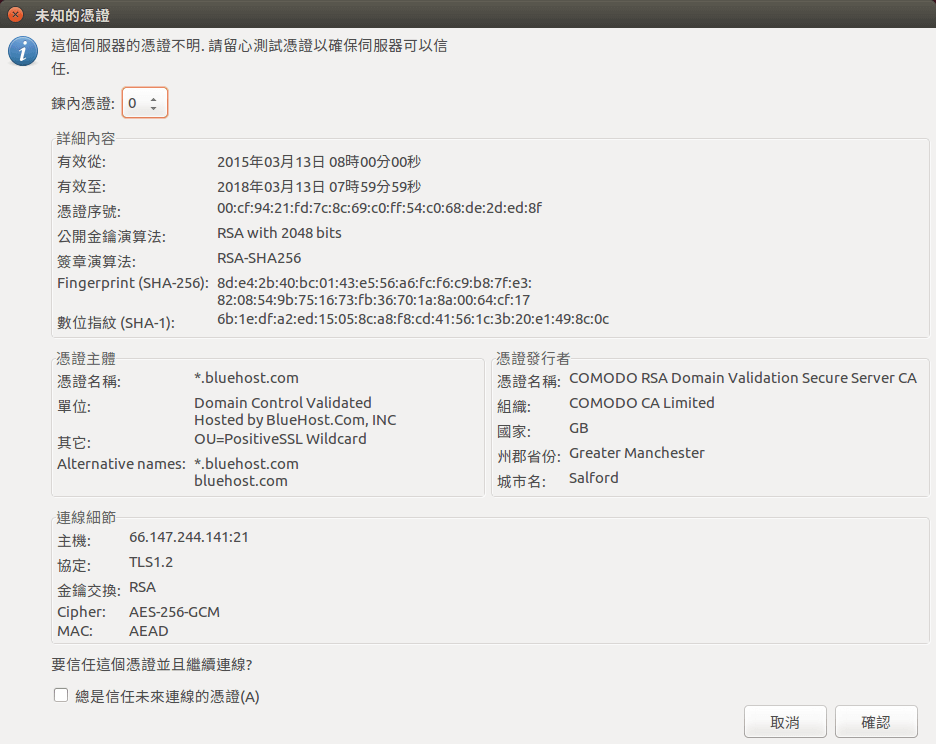Viewport: 936px width, 744px height.
Task: Increase the 鍊內憑證 spinner value
Action: (153, 98)
